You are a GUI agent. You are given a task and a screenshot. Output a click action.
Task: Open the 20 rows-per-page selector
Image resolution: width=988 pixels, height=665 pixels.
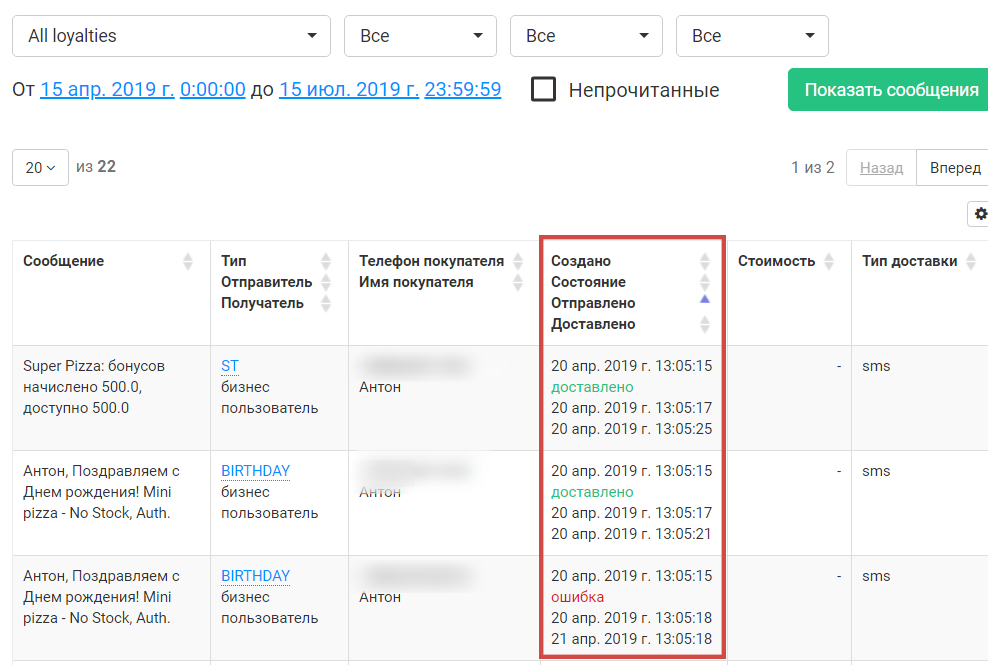(x=40, y=167)
